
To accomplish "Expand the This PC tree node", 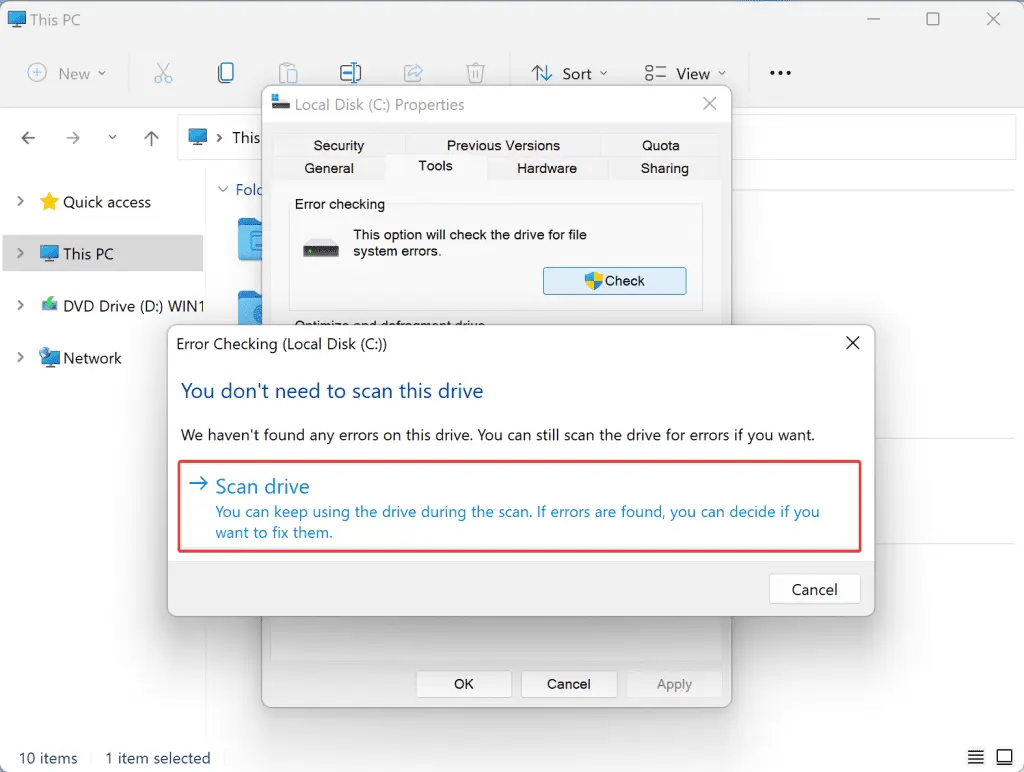I will click(x=20, y=253).
